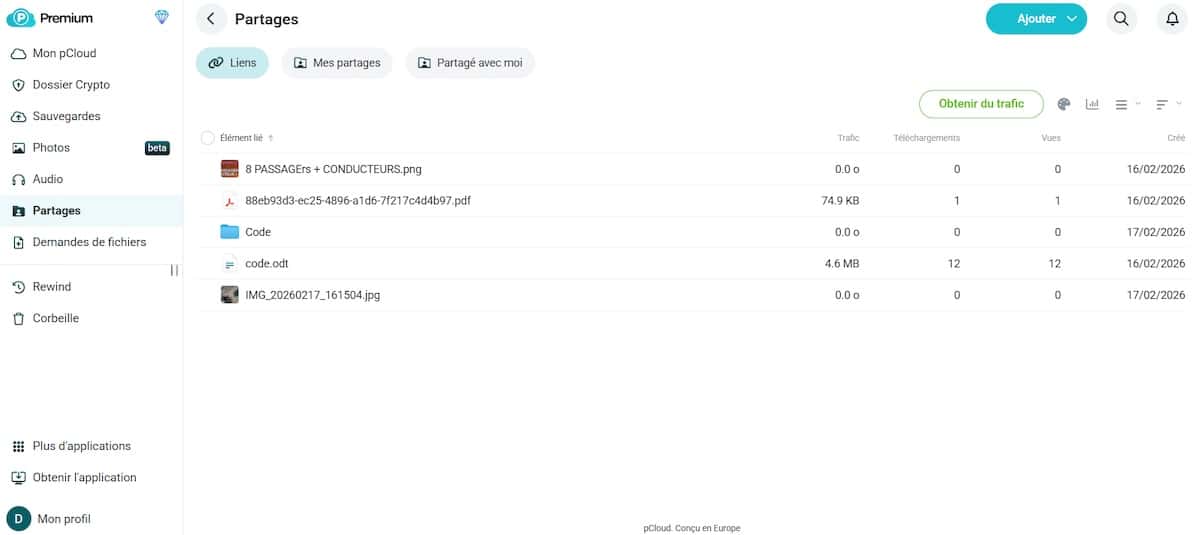The width and height of the screenshot is (1200, 535).
Task: Open 8 PASSAGErs + CONDUCTEURS.png
Action: pos(333,169)
